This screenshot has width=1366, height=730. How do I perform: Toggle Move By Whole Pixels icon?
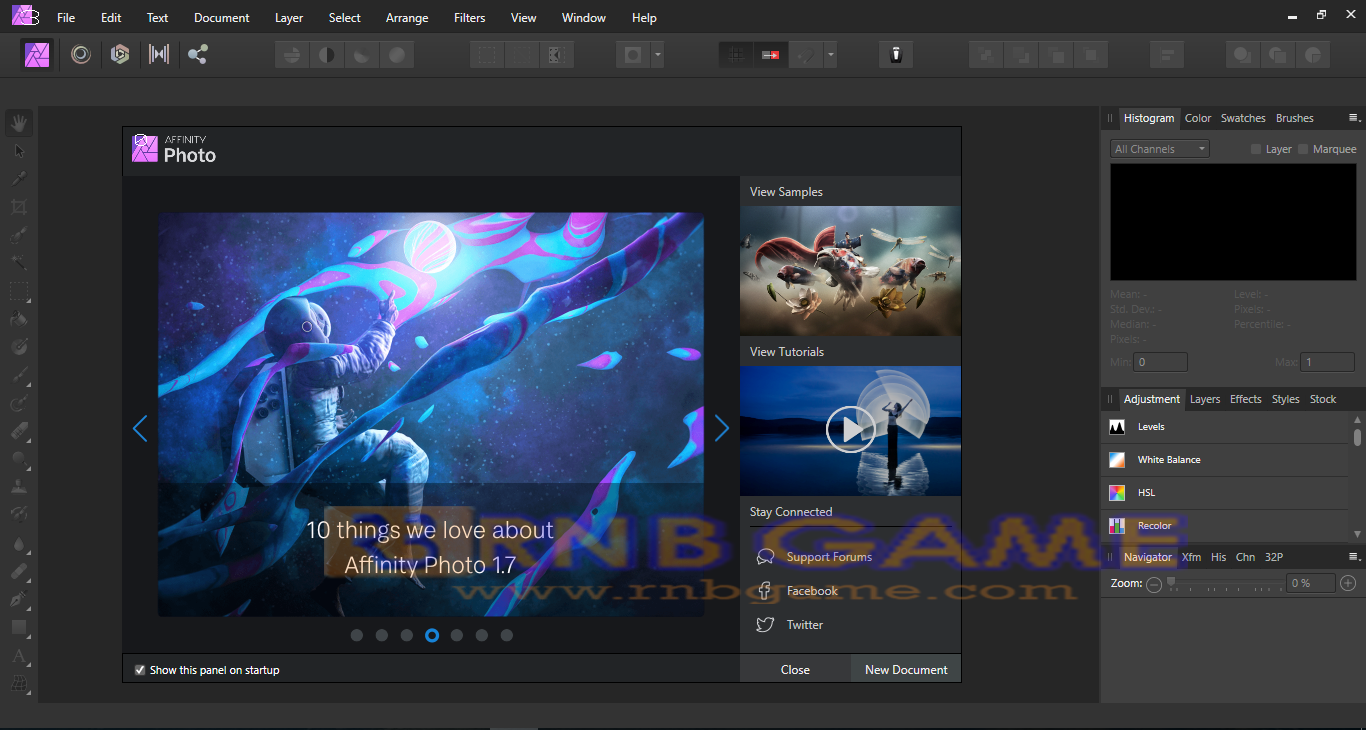[x=770, y=54]
